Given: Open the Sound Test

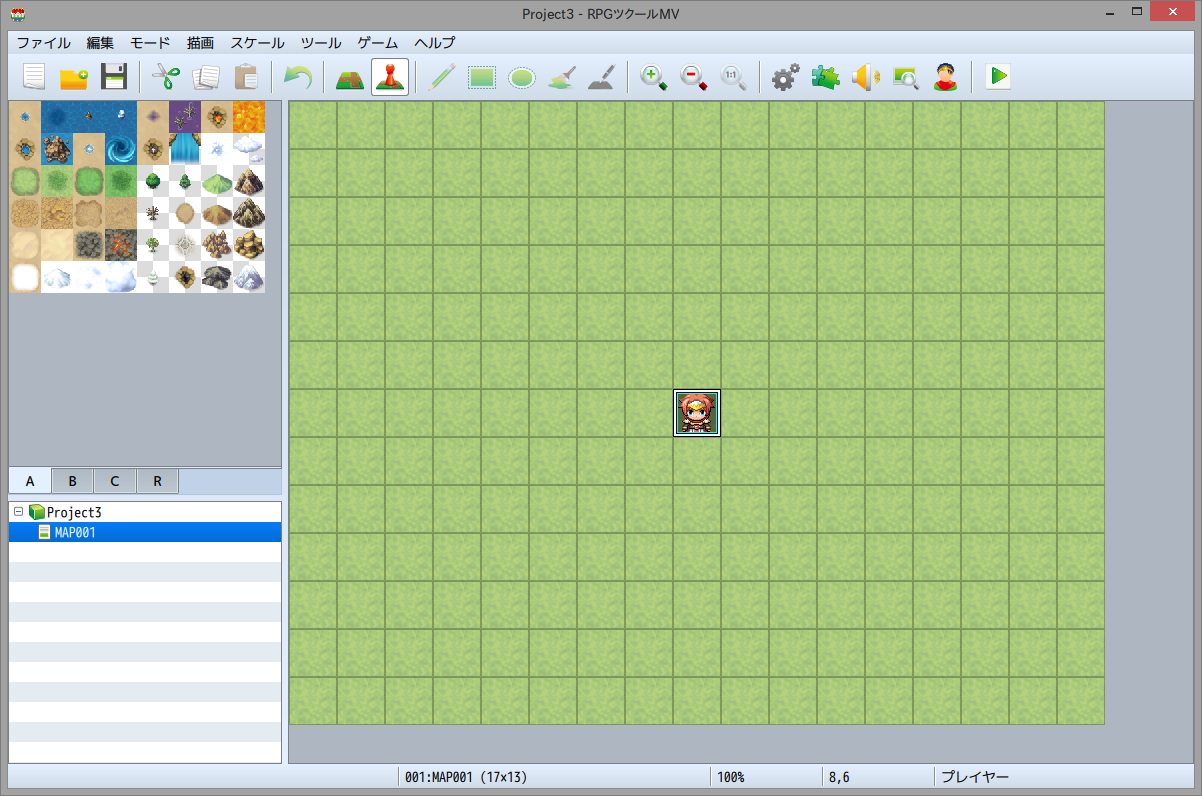Looking at the screenshot, I should [865, 77].
